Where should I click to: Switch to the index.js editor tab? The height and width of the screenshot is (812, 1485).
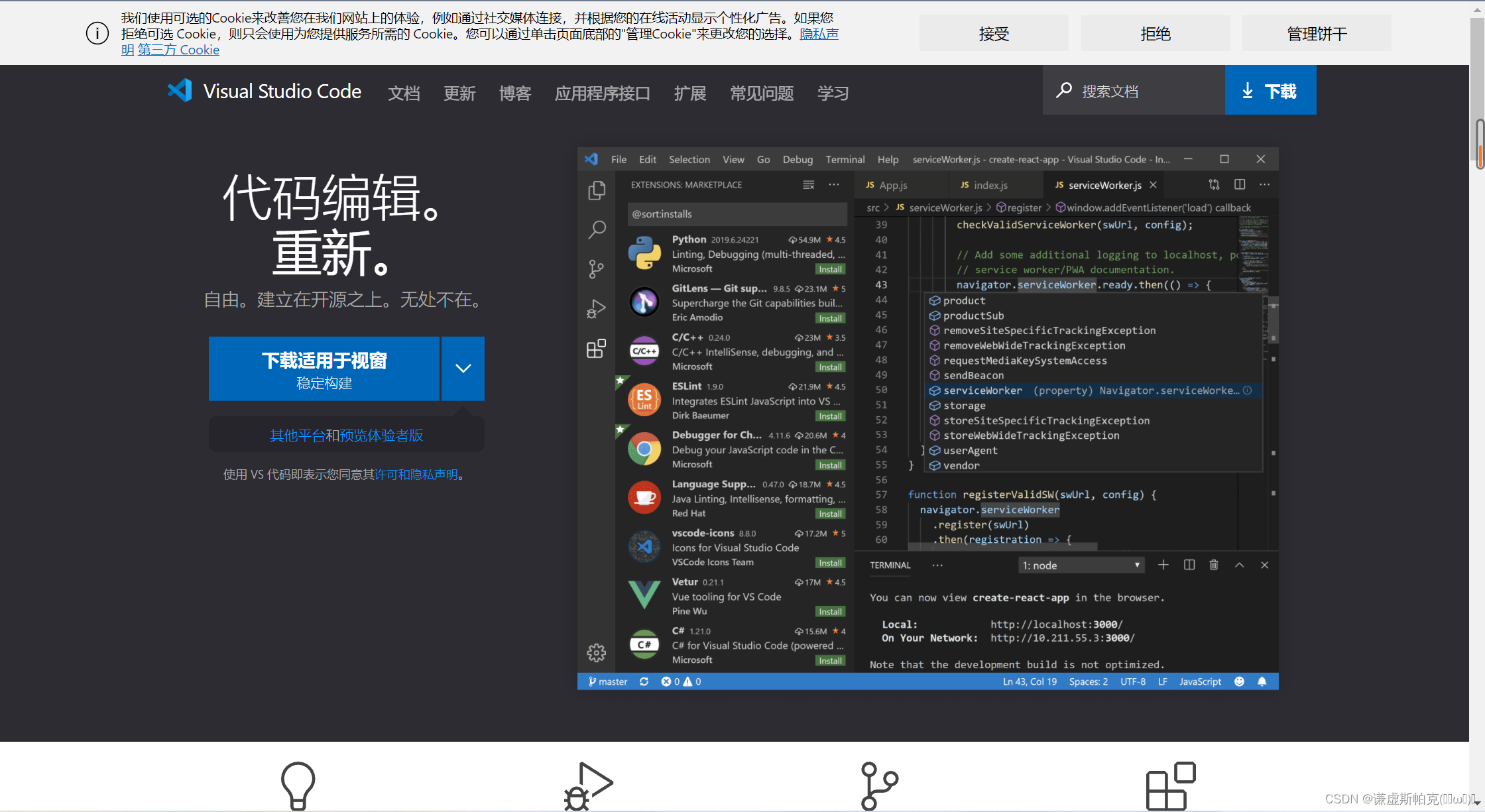pos(996,185)
